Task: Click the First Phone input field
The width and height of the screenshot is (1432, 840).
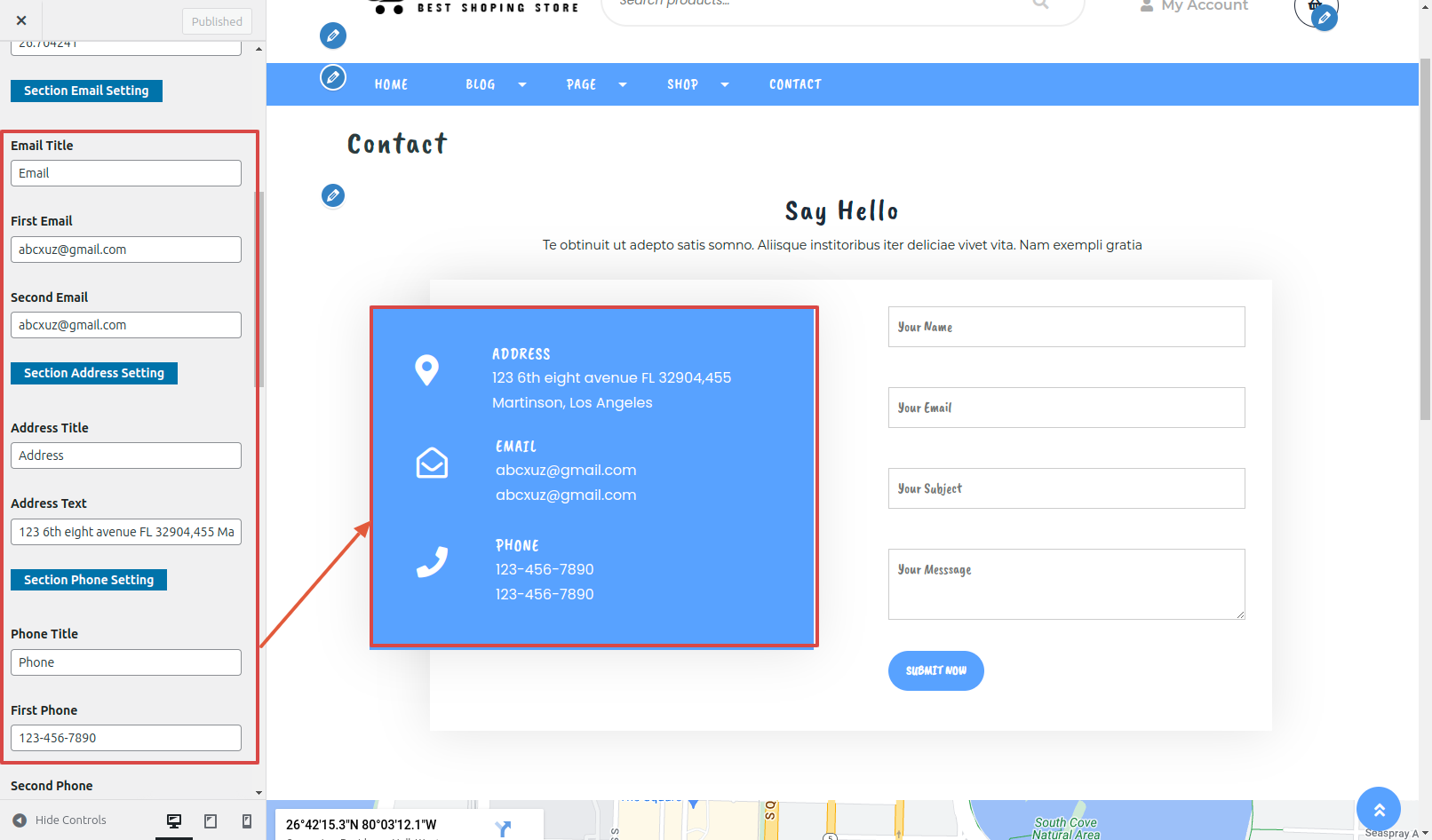Action: pyautogui.click(x=126, y=738)
